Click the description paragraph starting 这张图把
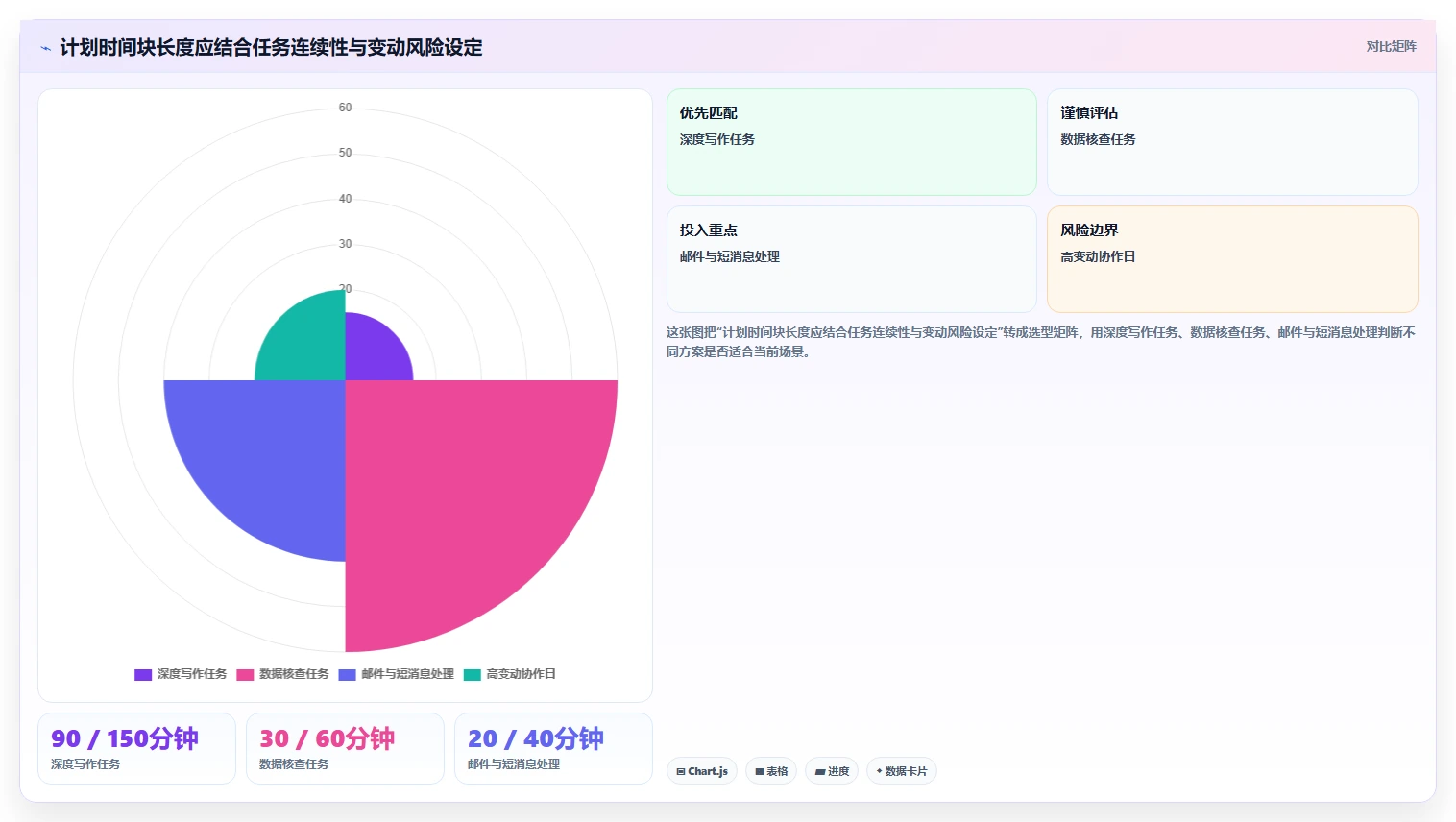 1041,342
